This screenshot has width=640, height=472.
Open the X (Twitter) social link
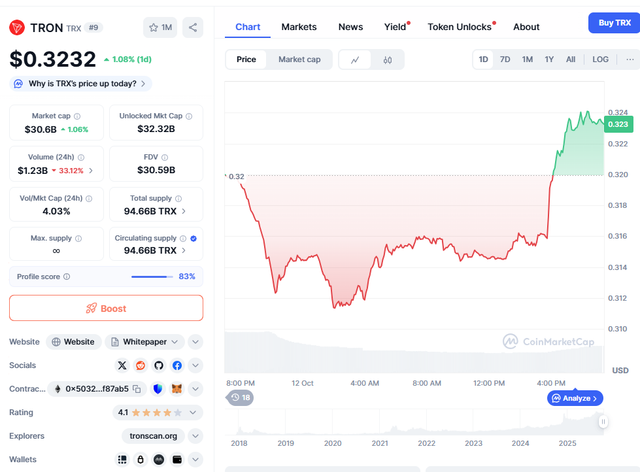point(122,366)
